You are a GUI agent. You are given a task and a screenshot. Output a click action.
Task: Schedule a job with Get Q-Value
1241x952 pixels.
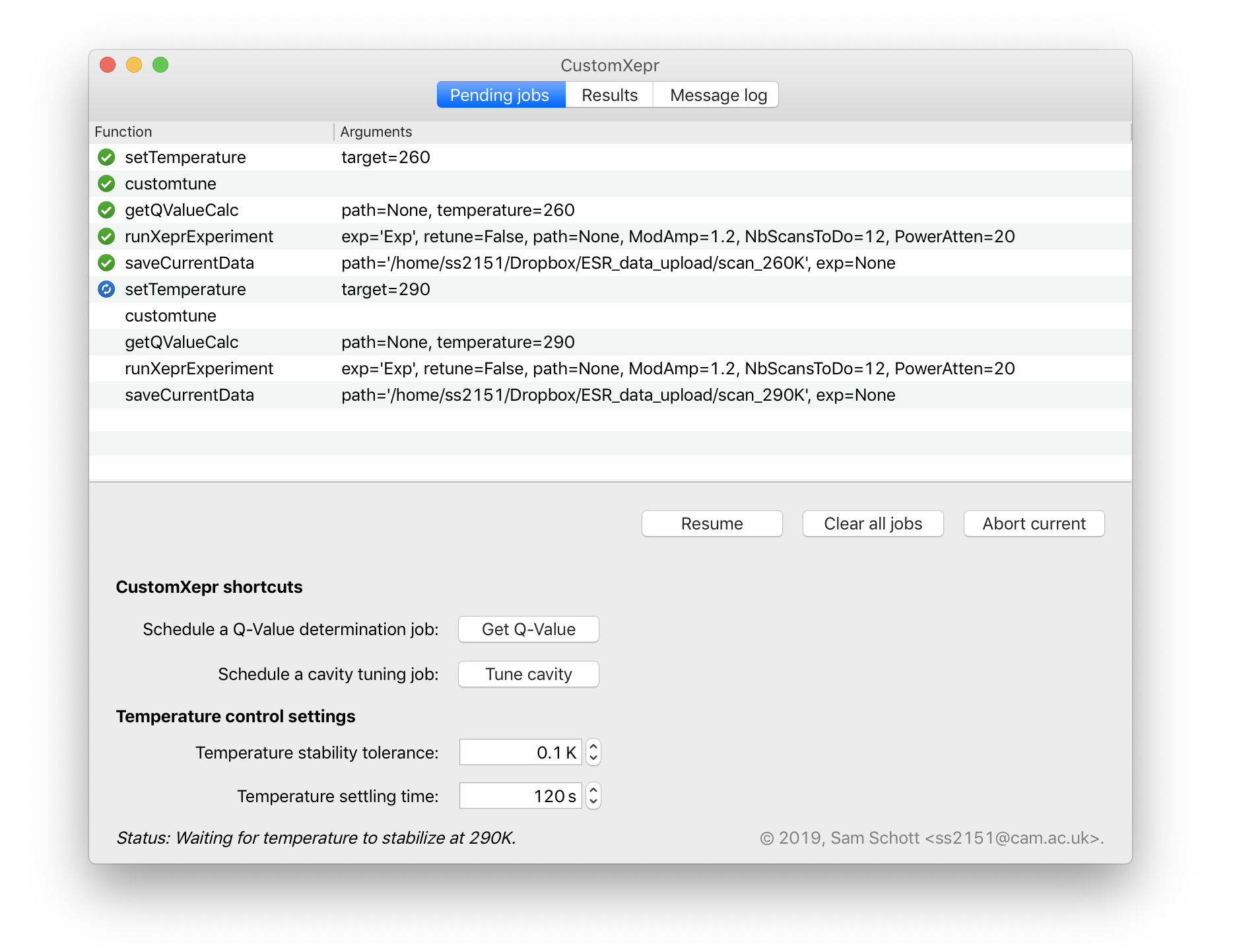click(528, 629)
